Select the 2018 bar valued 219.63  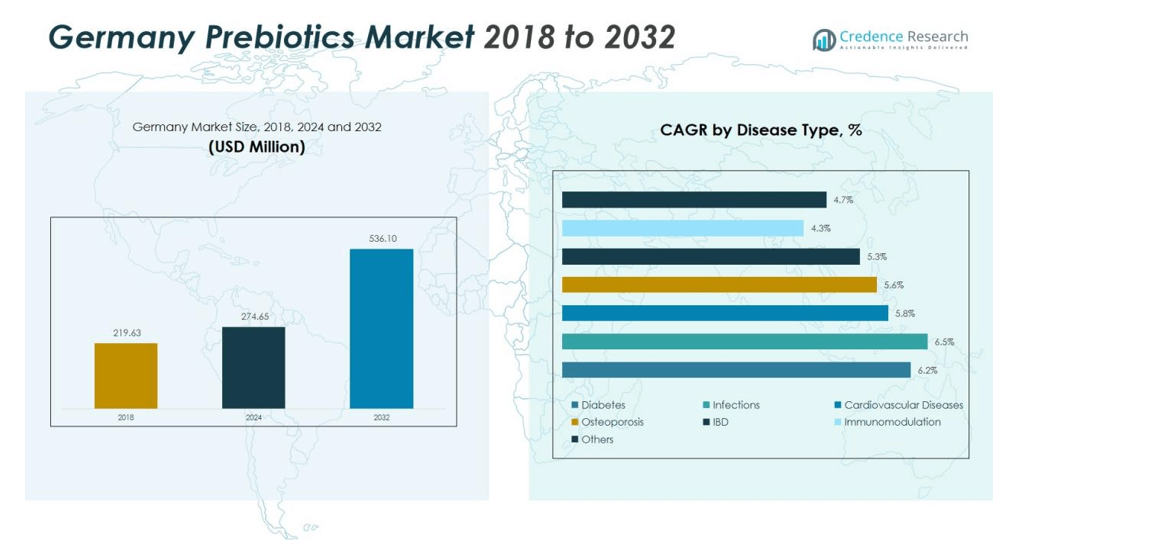tap(126, 376)
